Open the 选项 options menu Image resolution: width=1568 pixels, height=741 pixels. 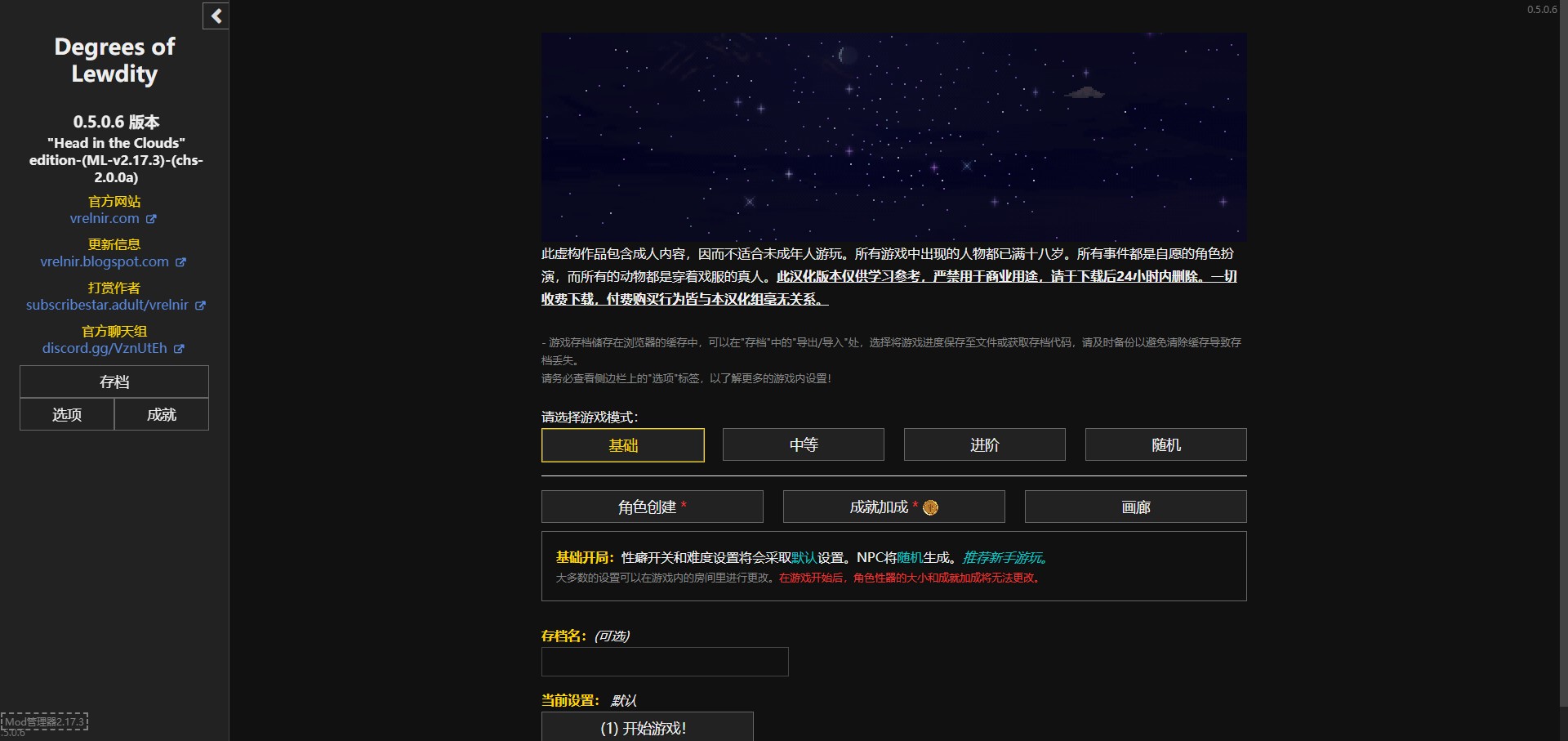click(67, 414)
